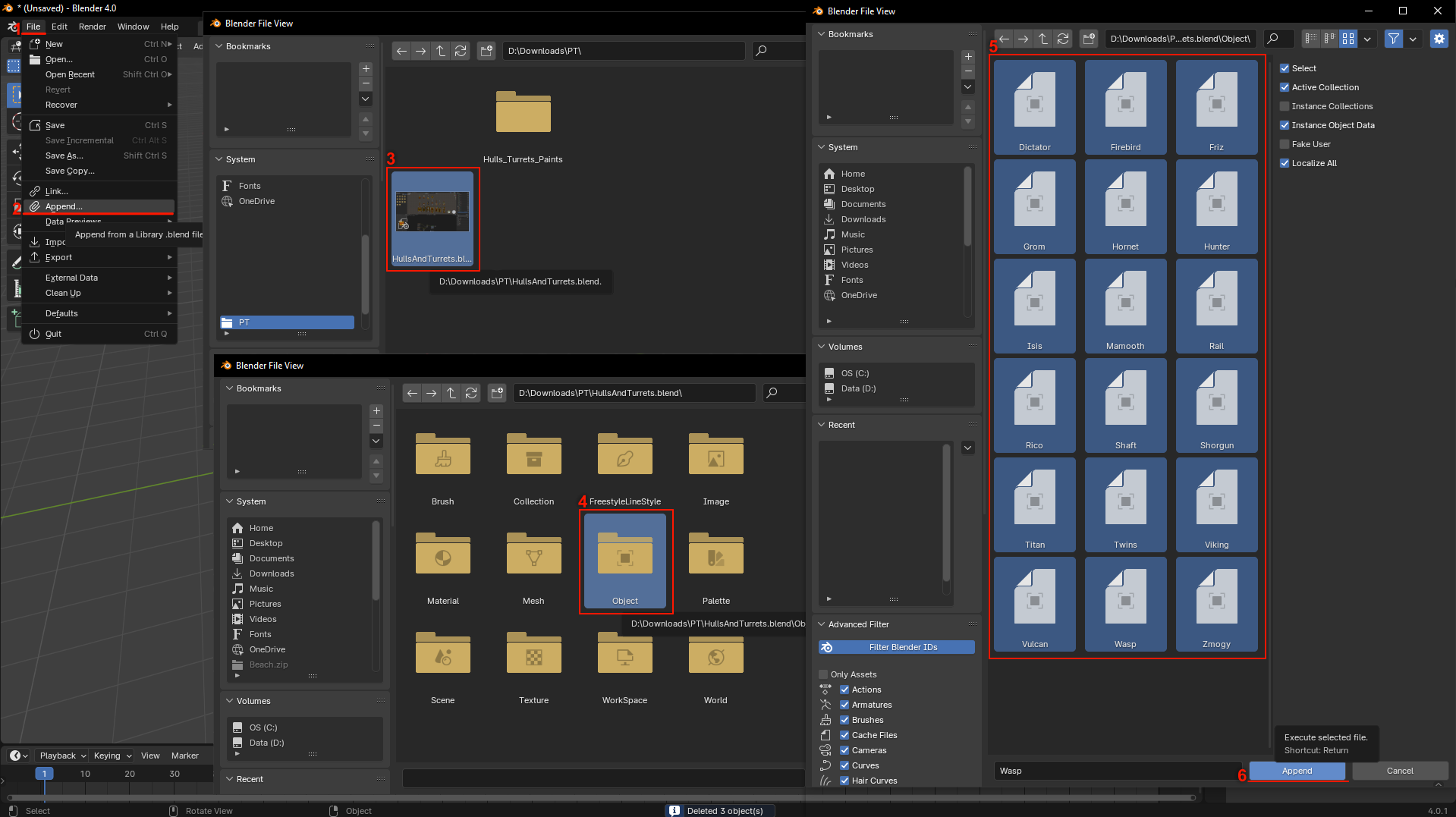
Task: Toggle the gear options region icon
Action: 1439,39
